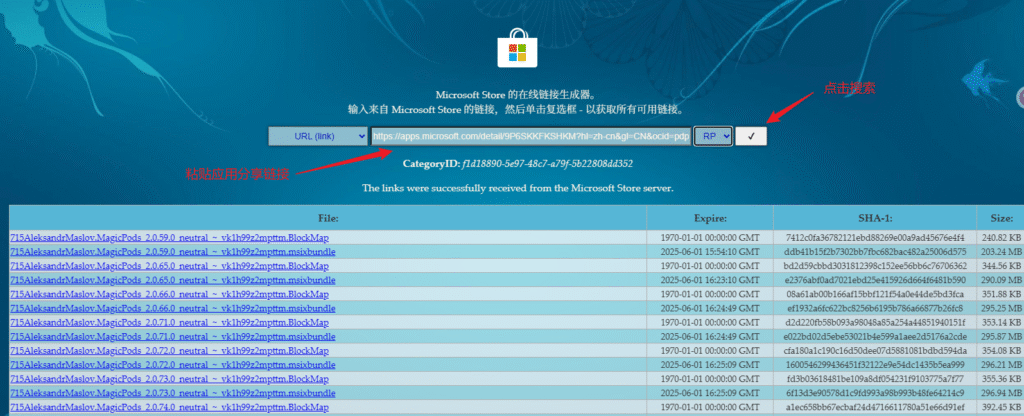Image resolution: width=1024 pixels, height=416 pixels.
Task: Download MagicPods 2.0.59.0 msixbundle file
Action: [173, 251]
